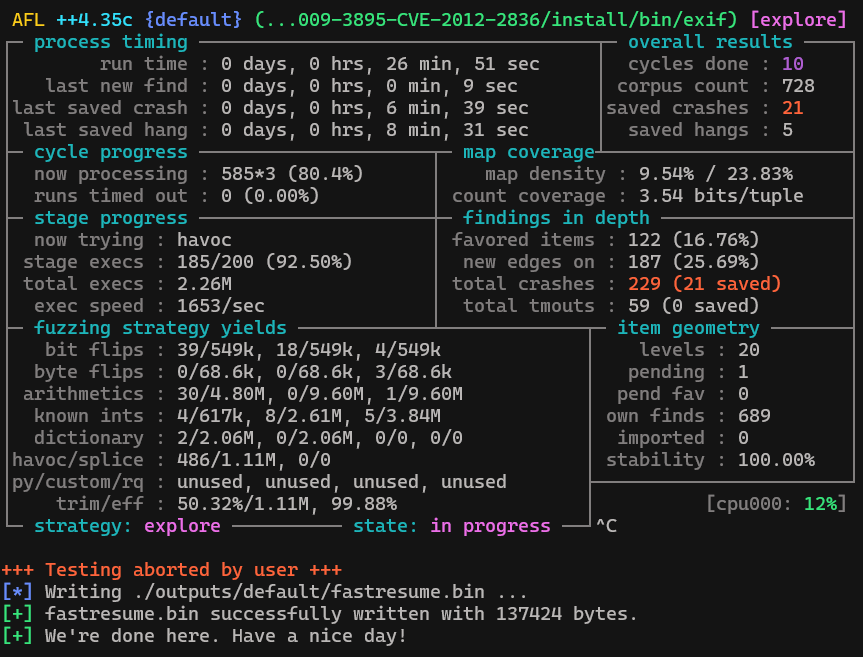This screenshot has width=863, height=657.
Task: Click the [+] marker beside fastresume.bin successfully written
Action: 18,614
